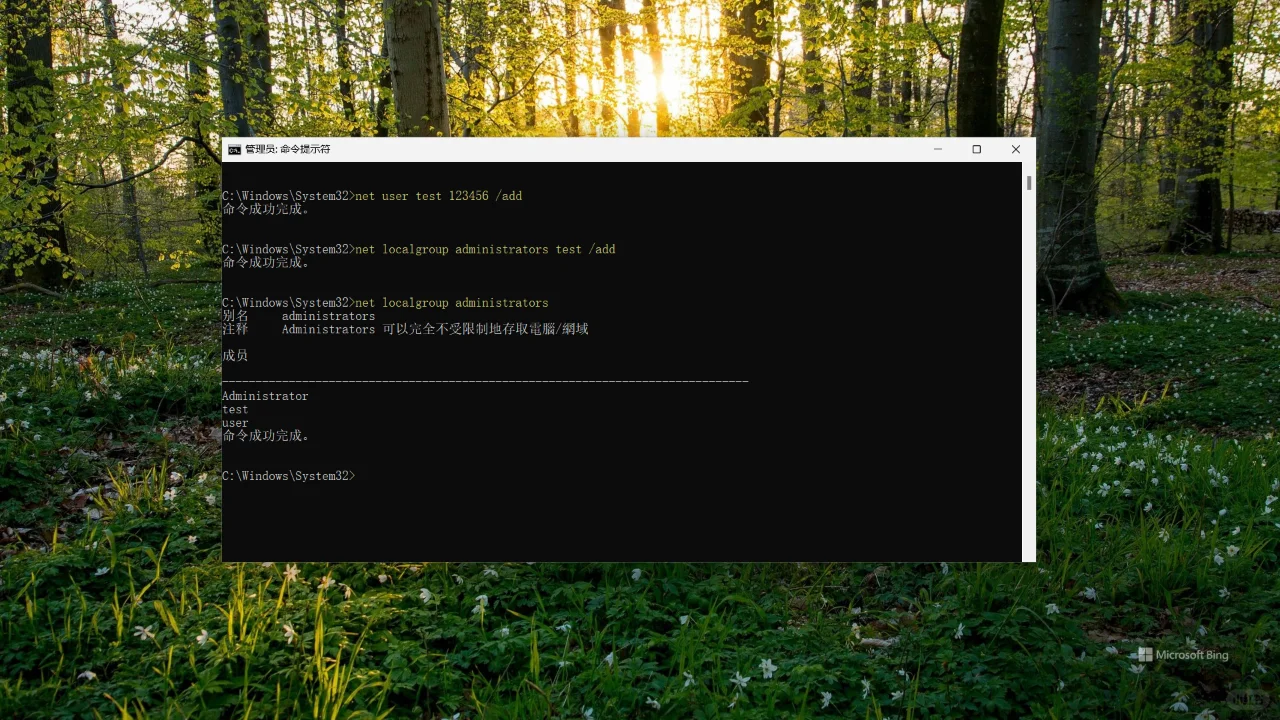The height and width of the screenshot is (720, 1280).
Task: Close the Command Prompt window
Action: [1016, 149]
